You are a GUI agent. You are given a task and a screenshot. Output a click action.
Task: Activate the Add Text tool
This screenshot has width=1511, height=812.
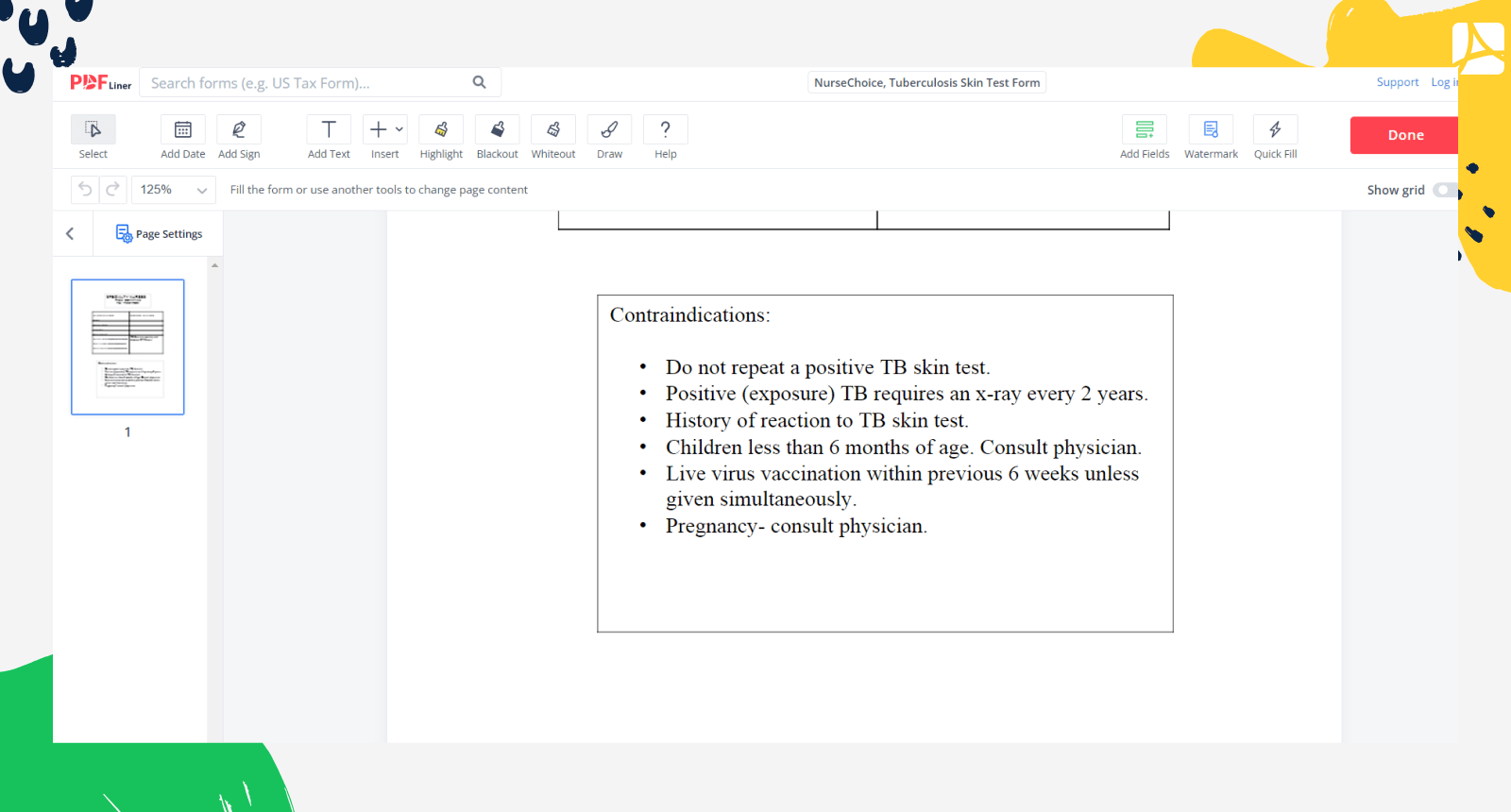(329, 138)
